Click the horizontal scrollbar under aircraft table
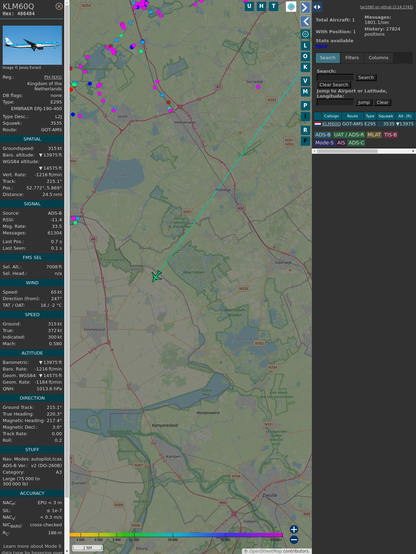416x554 pixels. point(363,151)
